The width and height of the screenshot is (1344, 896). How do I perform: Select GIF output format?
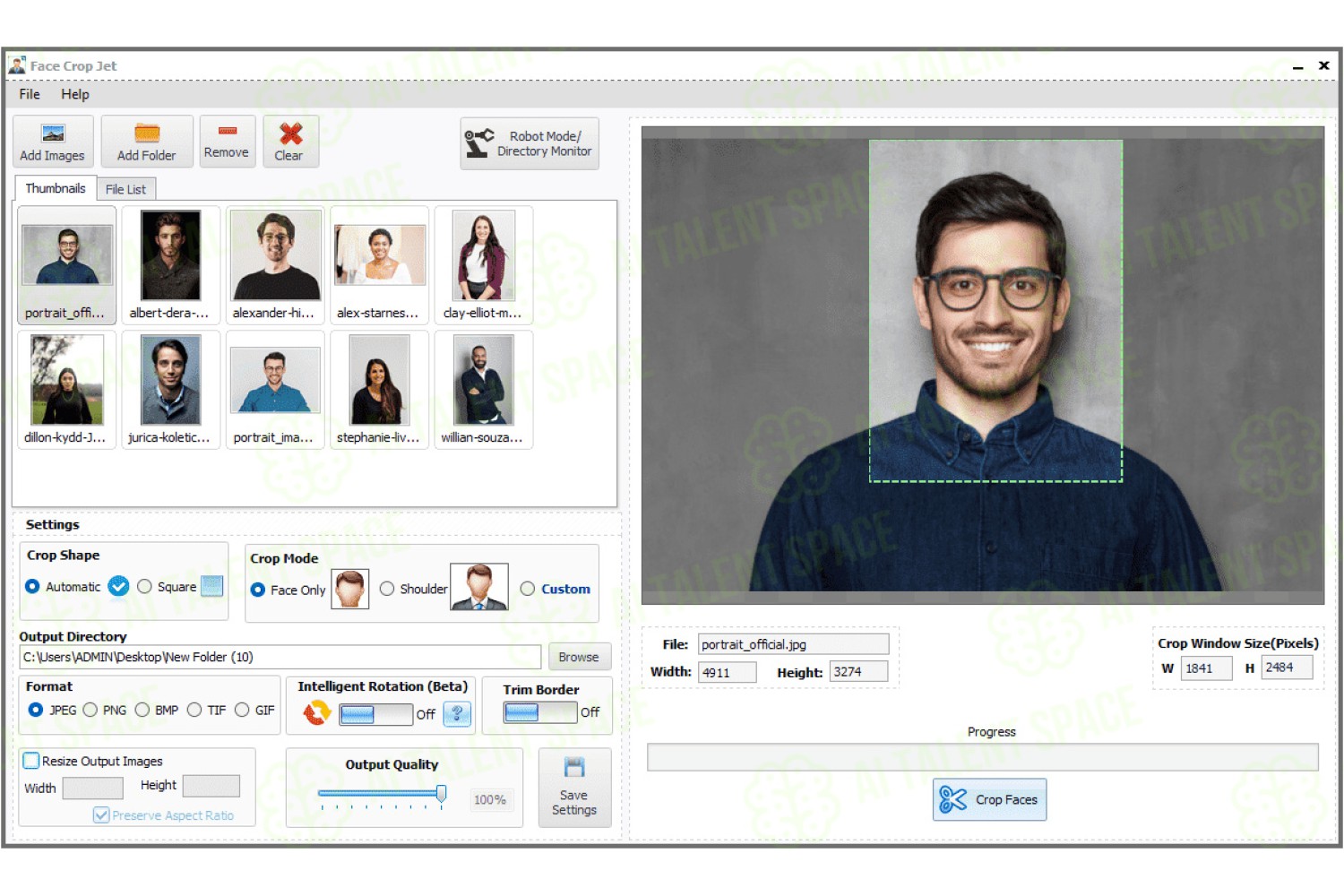click(242, 710)
